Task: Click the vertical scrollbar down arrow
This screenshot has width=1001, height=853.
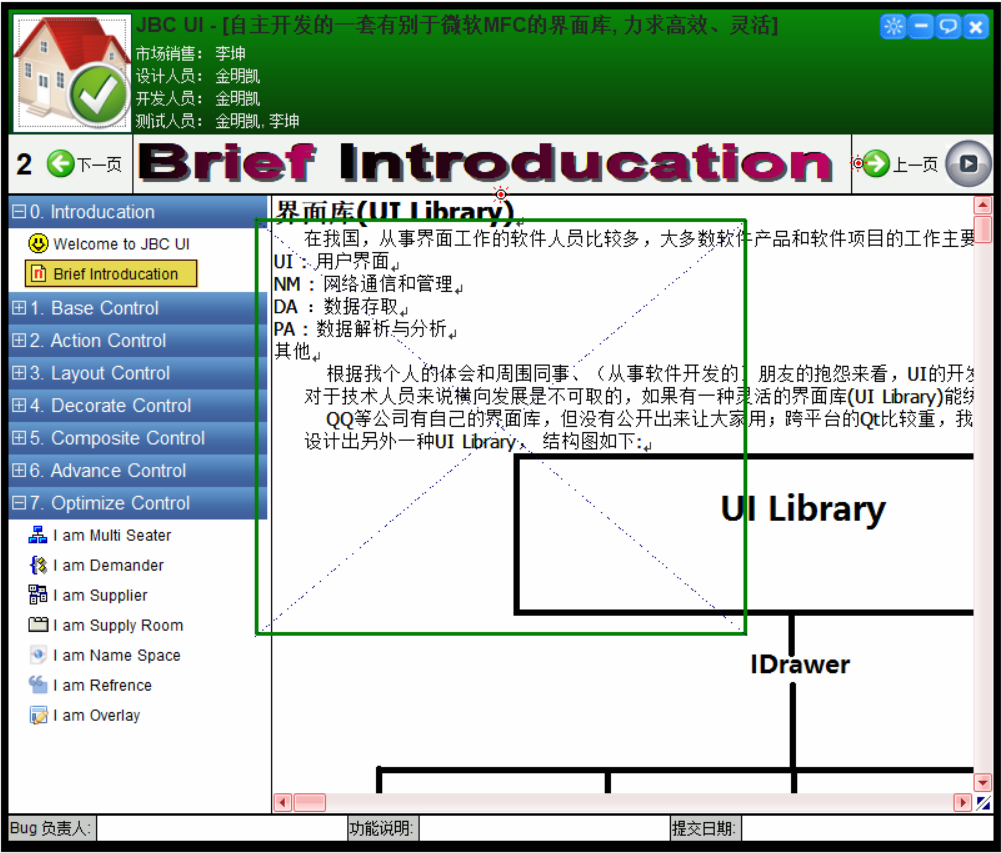Action: pyautogui.click(x=983, y=782)
